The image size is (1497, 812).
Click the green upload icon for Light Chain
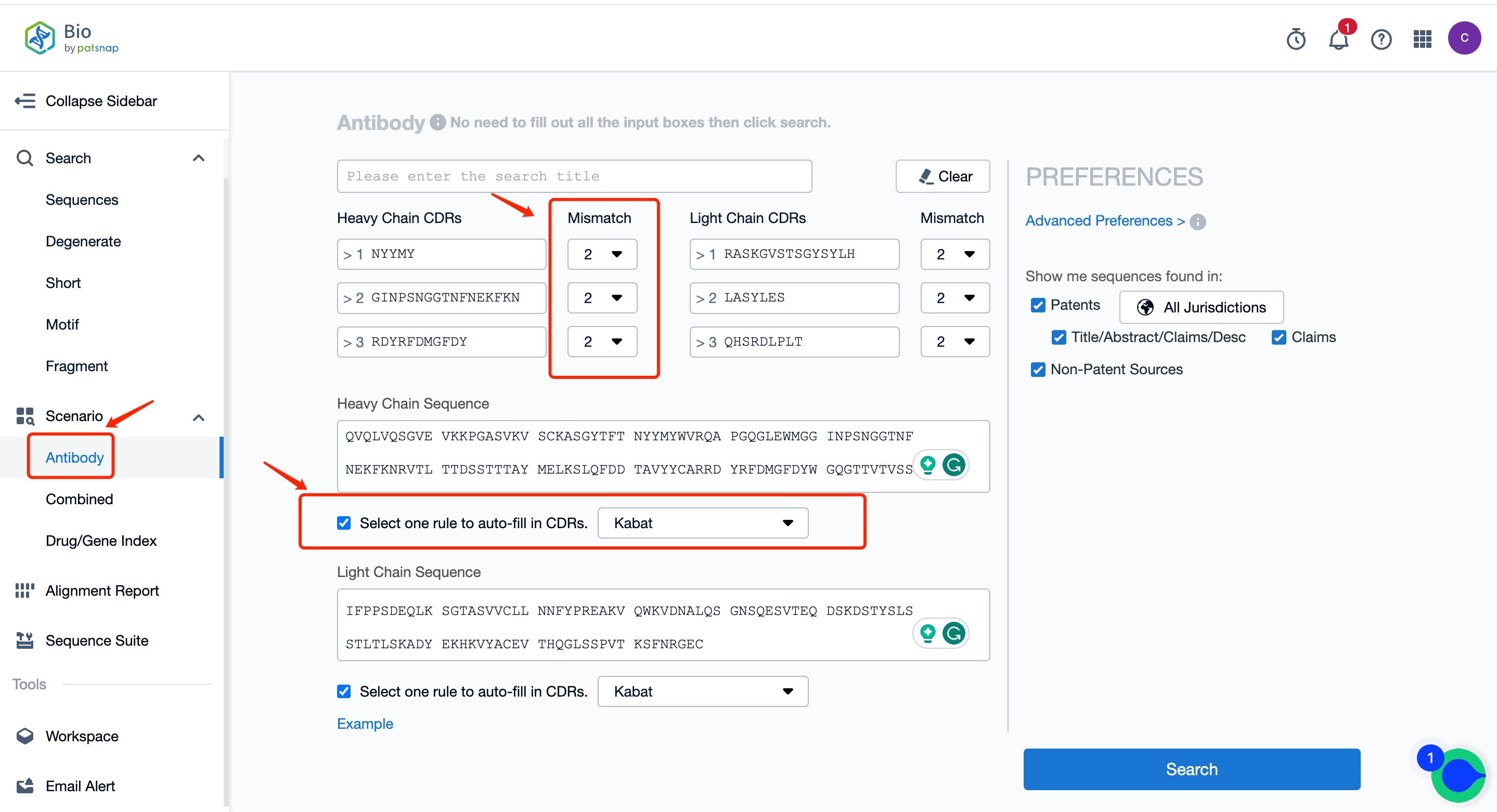pyautogui.click(x=928, y=633)
